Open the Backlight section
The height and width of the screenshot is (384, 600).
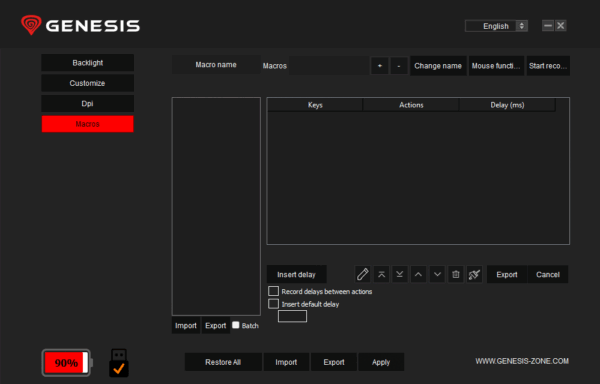point(88,63)
